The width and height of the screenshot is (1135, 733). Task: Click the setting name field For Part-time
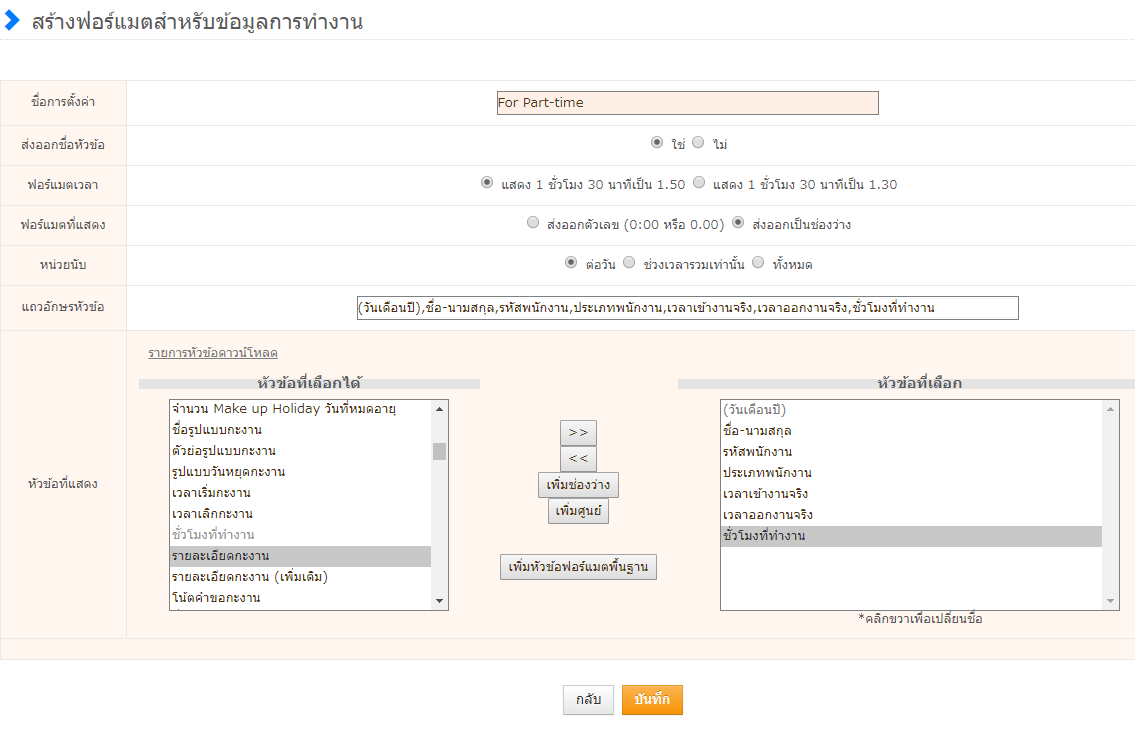[687, 103]
